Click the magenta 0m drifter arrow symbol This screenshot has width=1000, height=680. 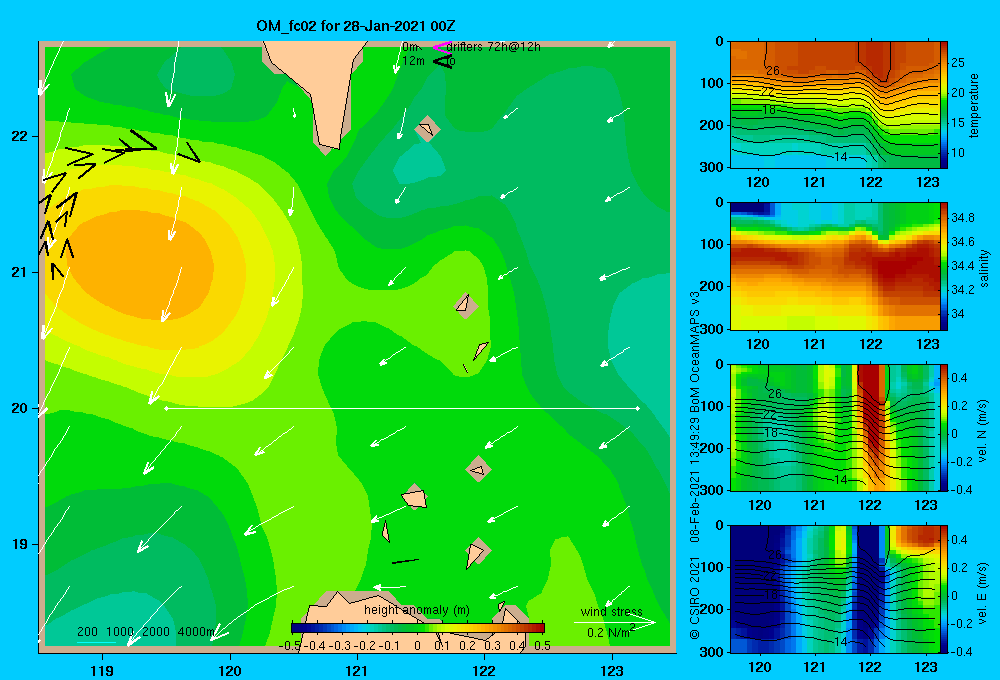pyautogui.click(x=442, y=47)
